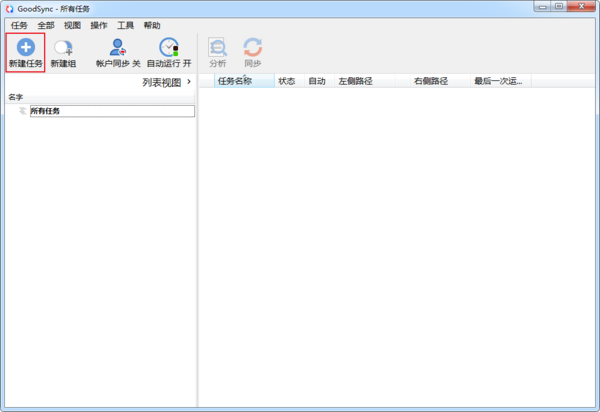Open the 全部 menu
The width and height of the screenshot is (600, 412).
pyautogui.click(x=46, y=25)
